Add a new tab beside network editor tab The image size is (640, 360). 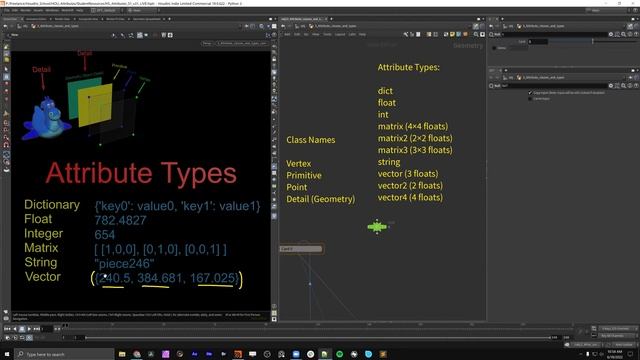[x=331, y=19]
